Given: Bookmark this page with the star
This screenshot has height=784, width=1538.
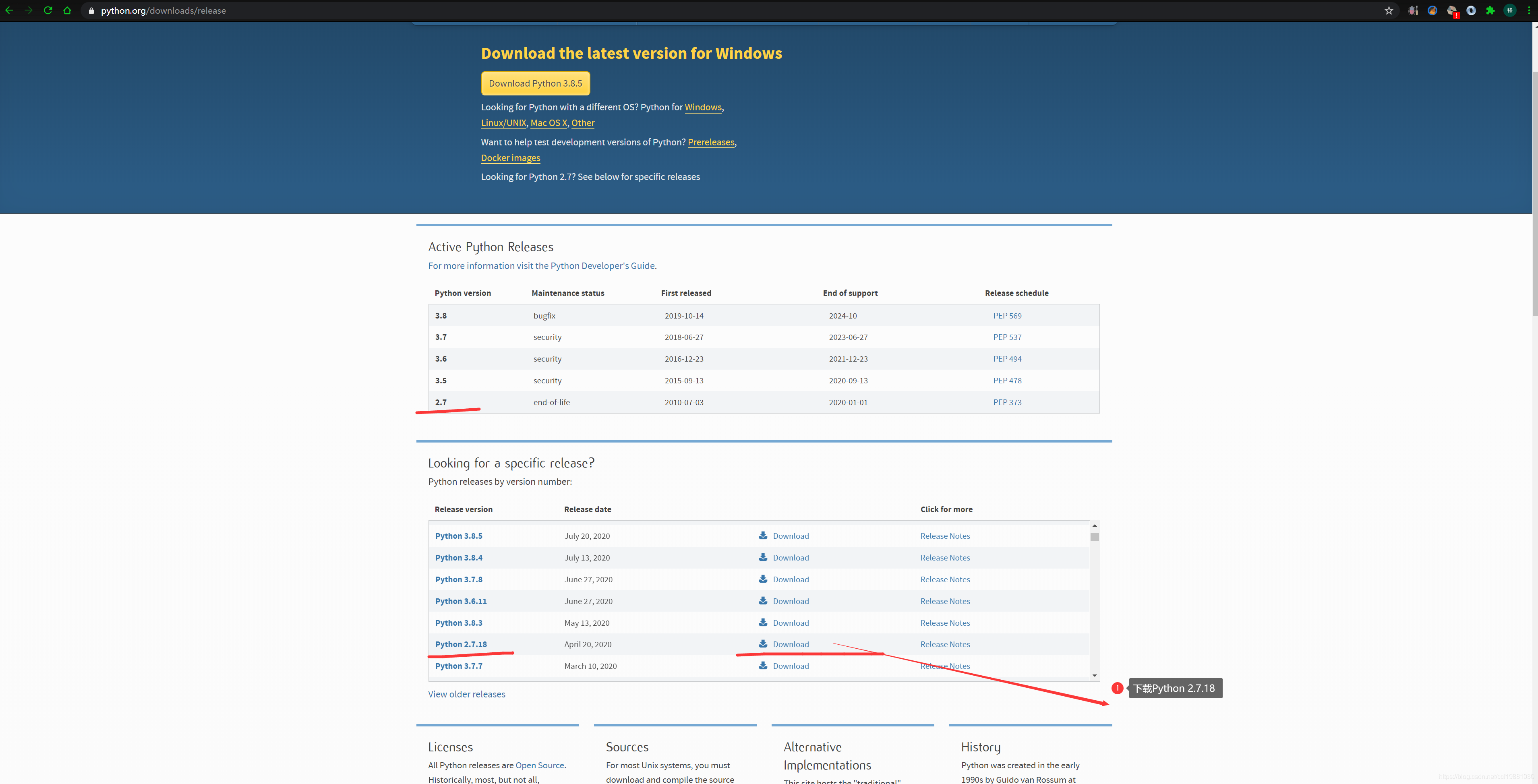Looking at the screenshot, I should pos(1389,10).
